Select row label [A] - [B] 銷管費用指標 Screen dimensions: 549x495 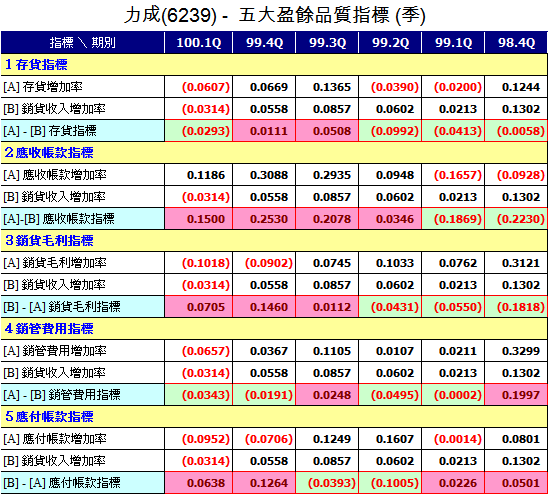(x=62, y=395)
